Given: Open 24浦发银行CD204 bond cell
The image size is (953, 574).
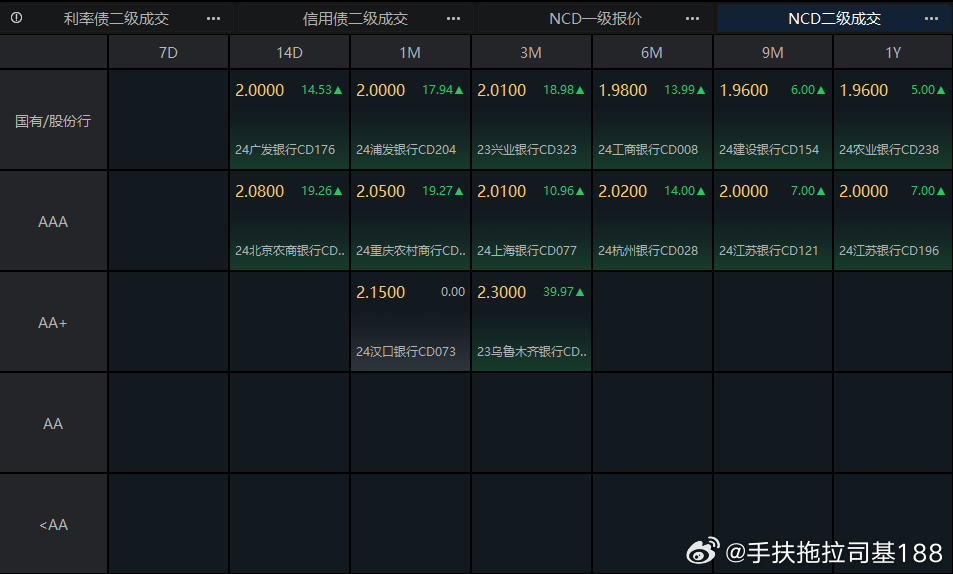Looking at the screenshot, I should click(410, 119).
